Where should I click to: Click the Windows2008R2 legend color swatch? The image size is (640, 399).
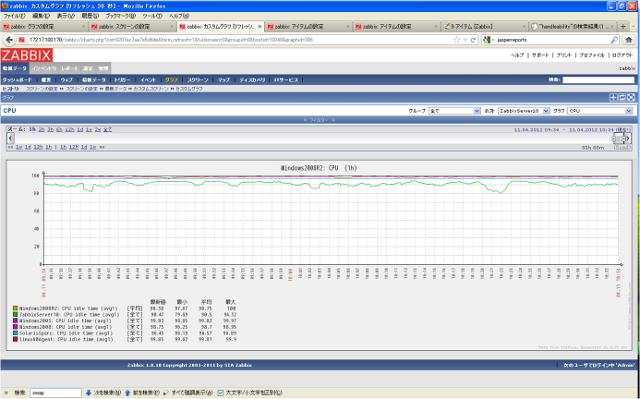(16, 308)
